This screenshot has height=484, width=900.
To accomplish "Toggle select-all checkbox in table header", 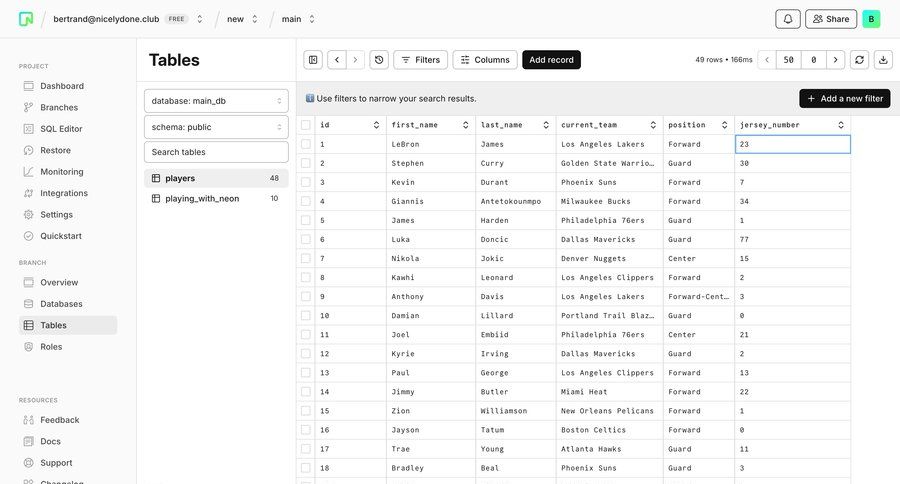I will (306, 125).
